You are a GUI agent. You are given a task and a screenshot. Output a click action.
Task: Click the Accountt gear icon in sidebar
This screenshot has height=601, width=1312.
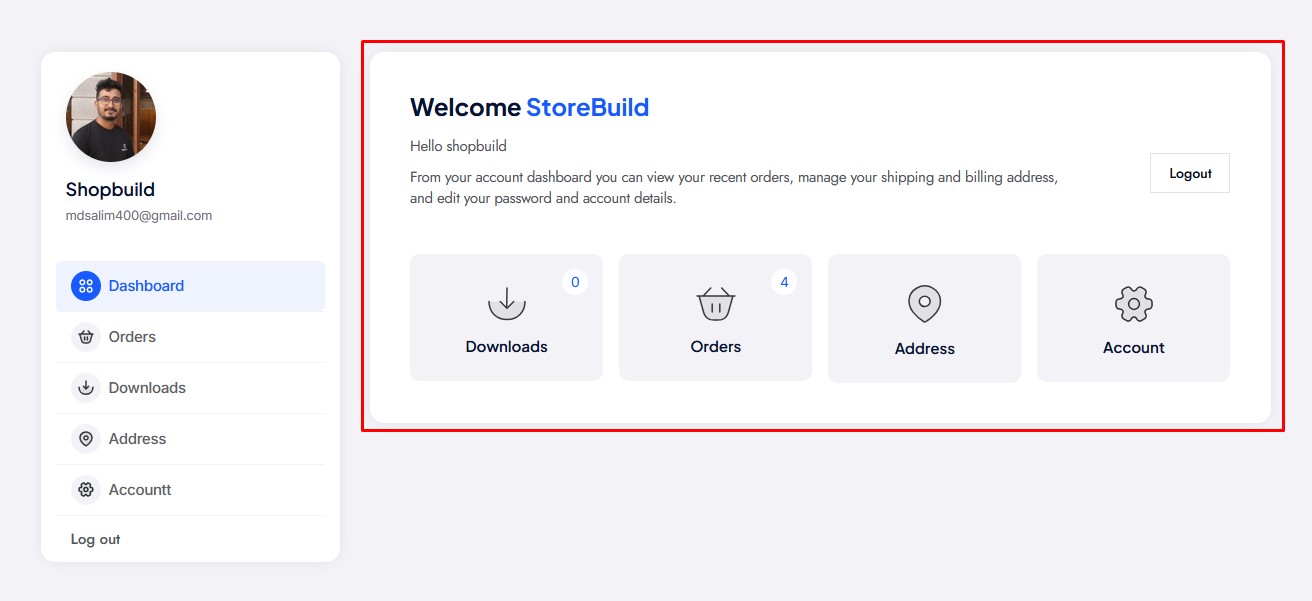tap(86, 490)
